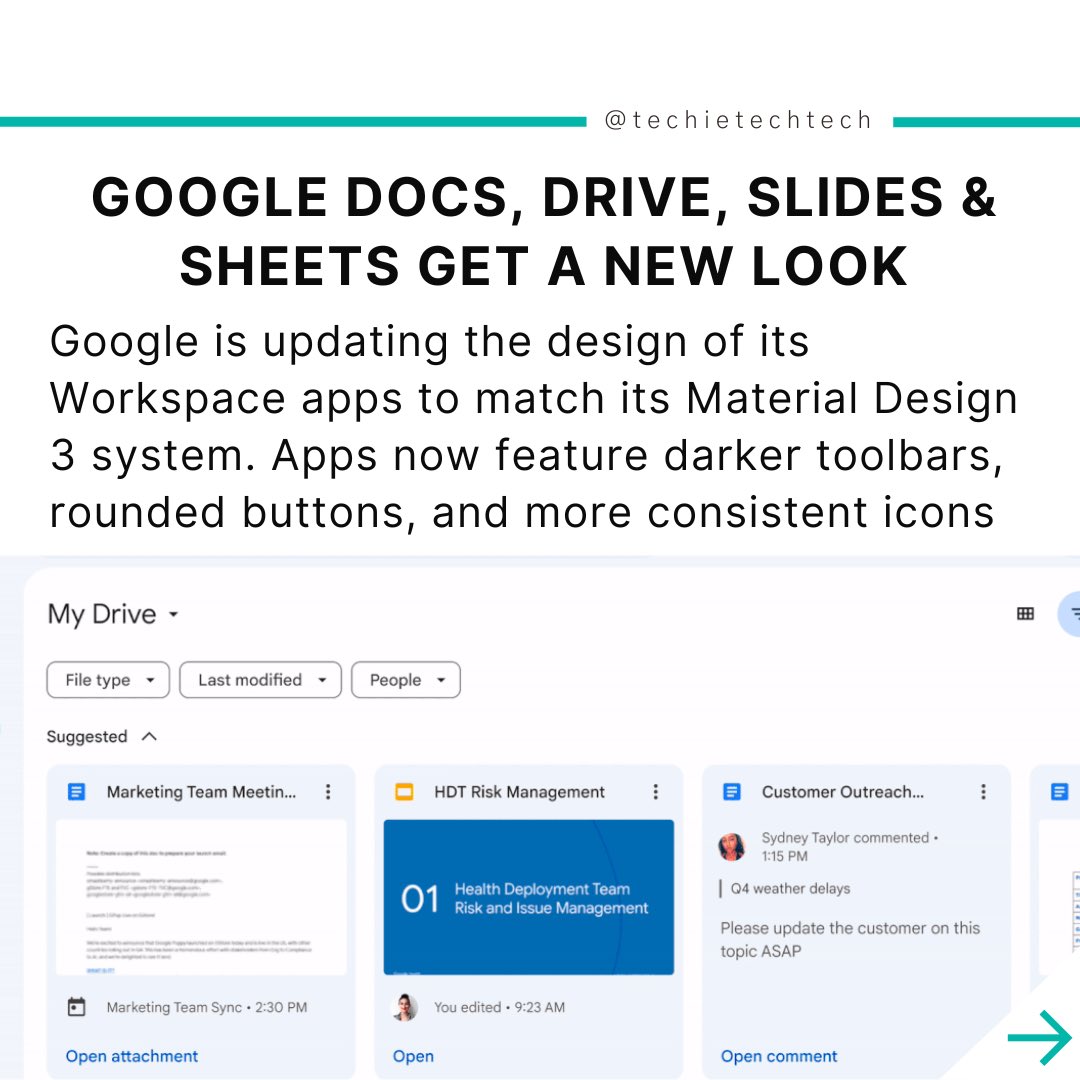Click Open attachment link
The height and width of the screenshot is (1080, 1080).
(132, 1056)
